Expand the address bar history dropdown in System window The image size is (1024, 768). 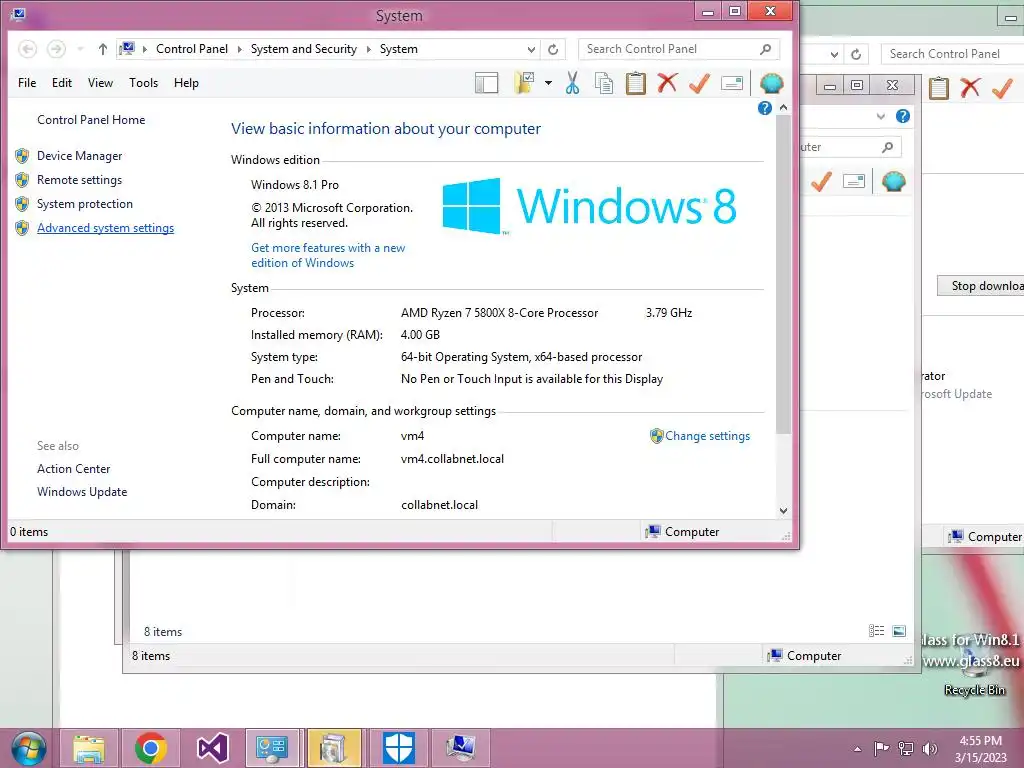(531, 50)
